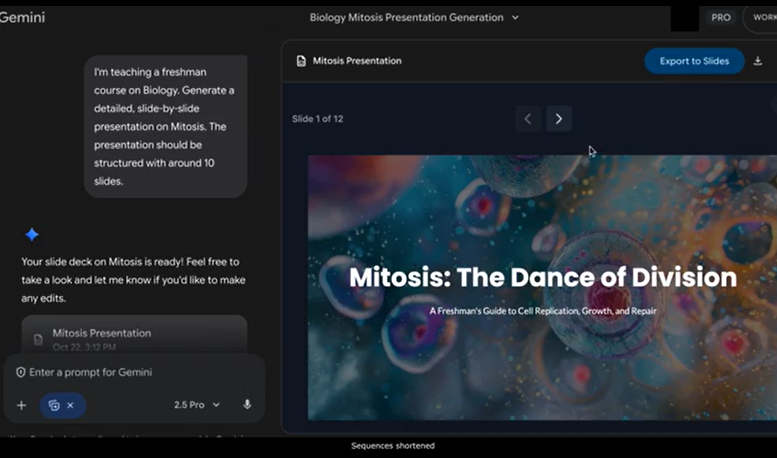The height and width of the screenshot is (458, 777).
Task: Click the document icon beside the panel title
Action: [301, 61]
